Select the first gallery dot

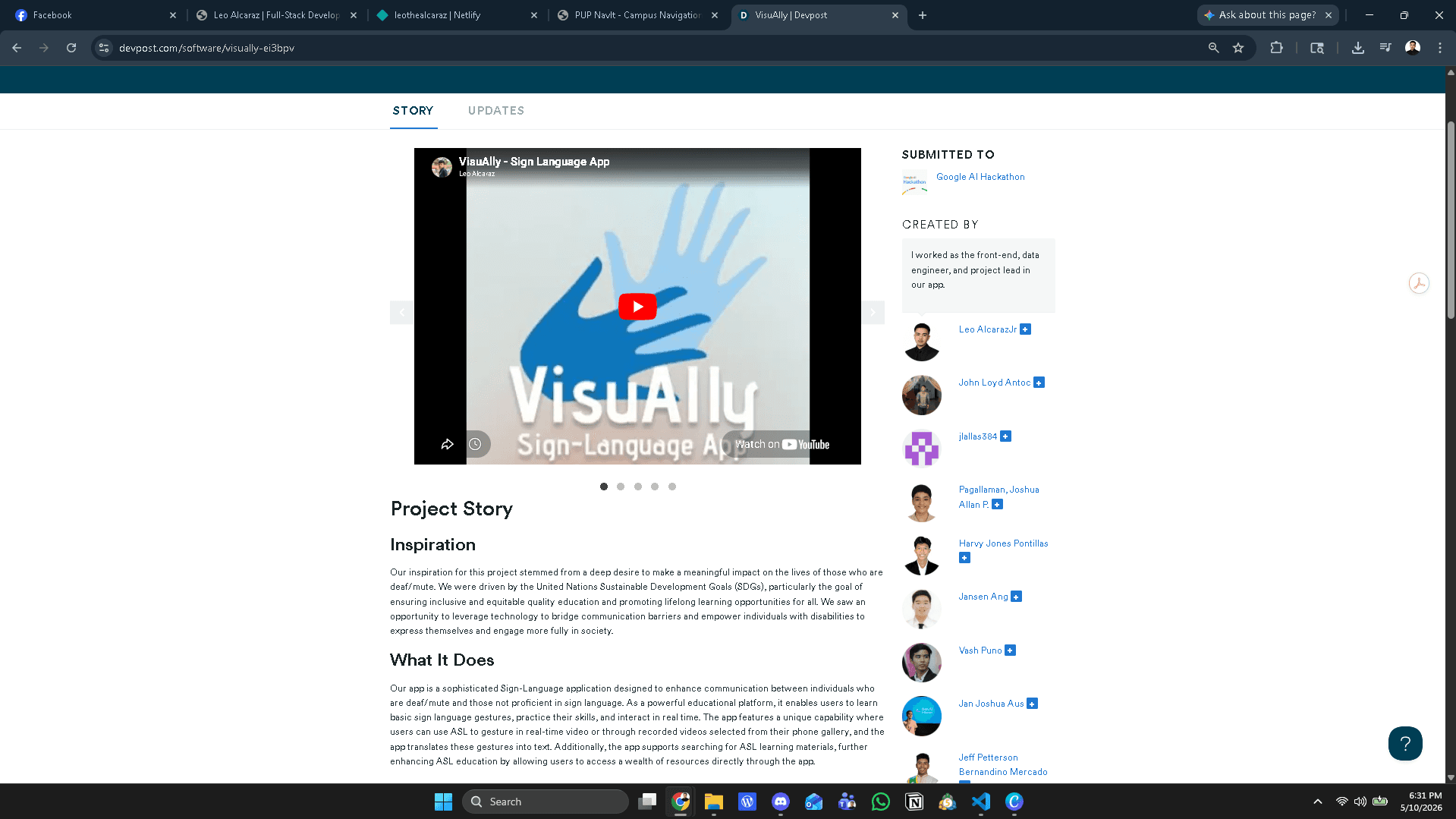click(x=604, y=487)
